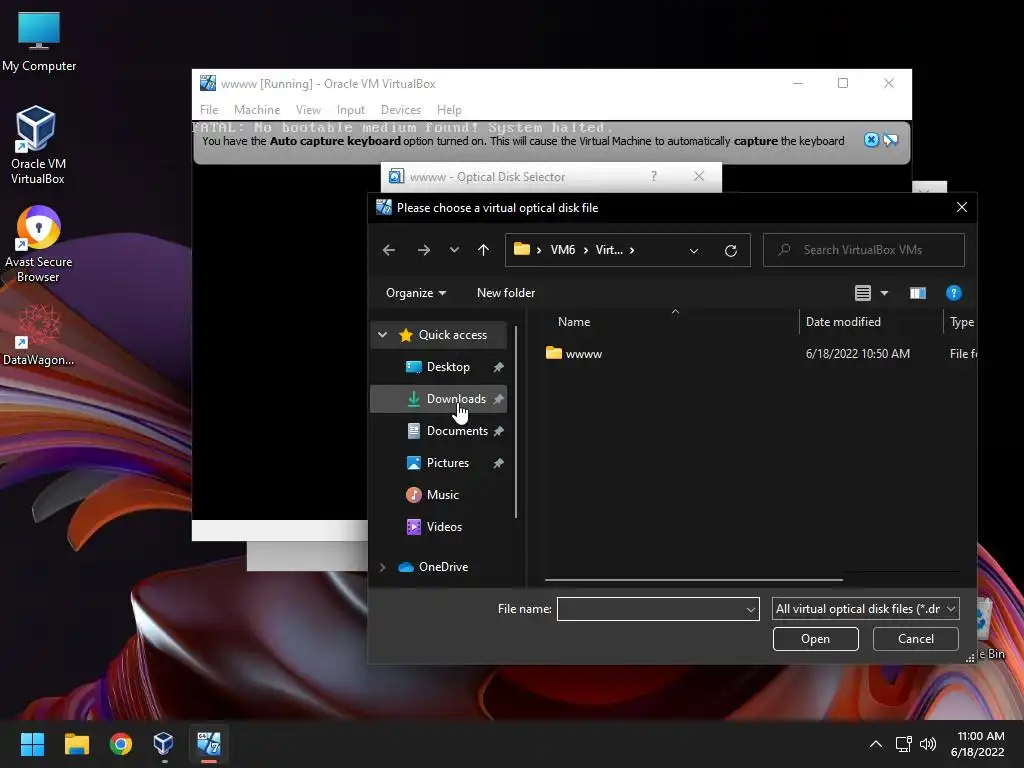Change the file list view layout
Viewport: 1024px width, 768px height.
pyautogui.click(x=863, y=293)
